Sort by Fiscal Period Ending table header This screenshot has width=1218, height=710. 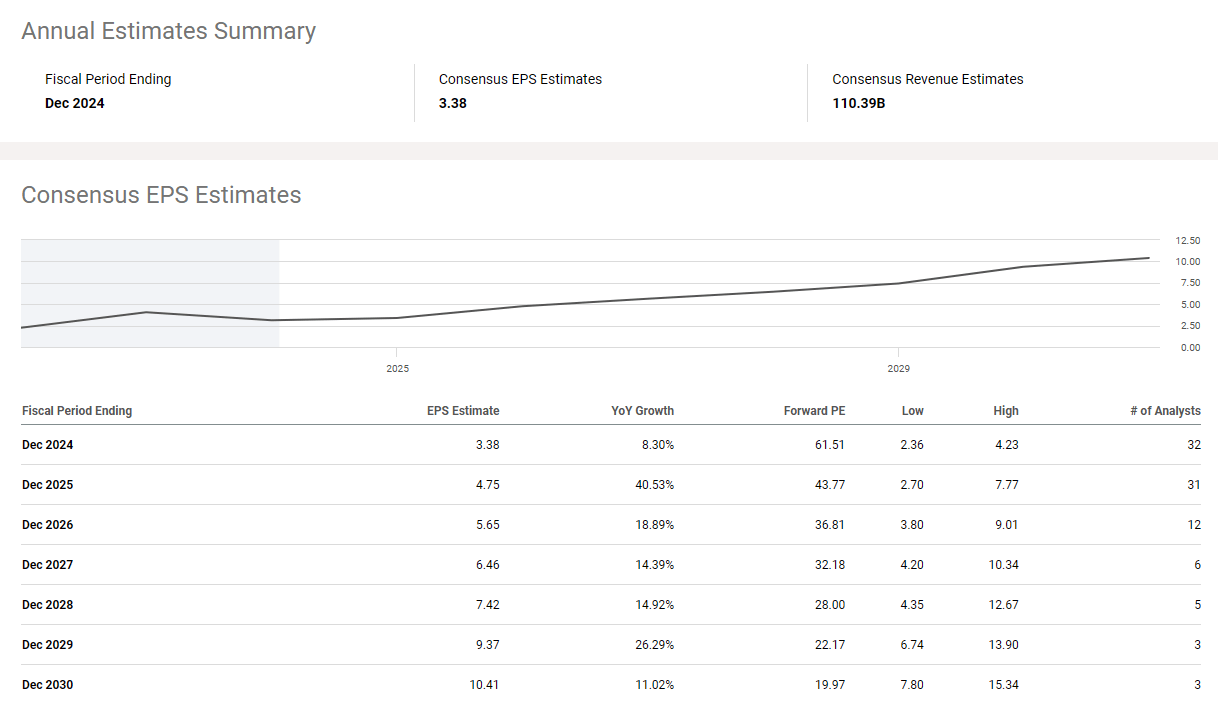coord(77,411)
